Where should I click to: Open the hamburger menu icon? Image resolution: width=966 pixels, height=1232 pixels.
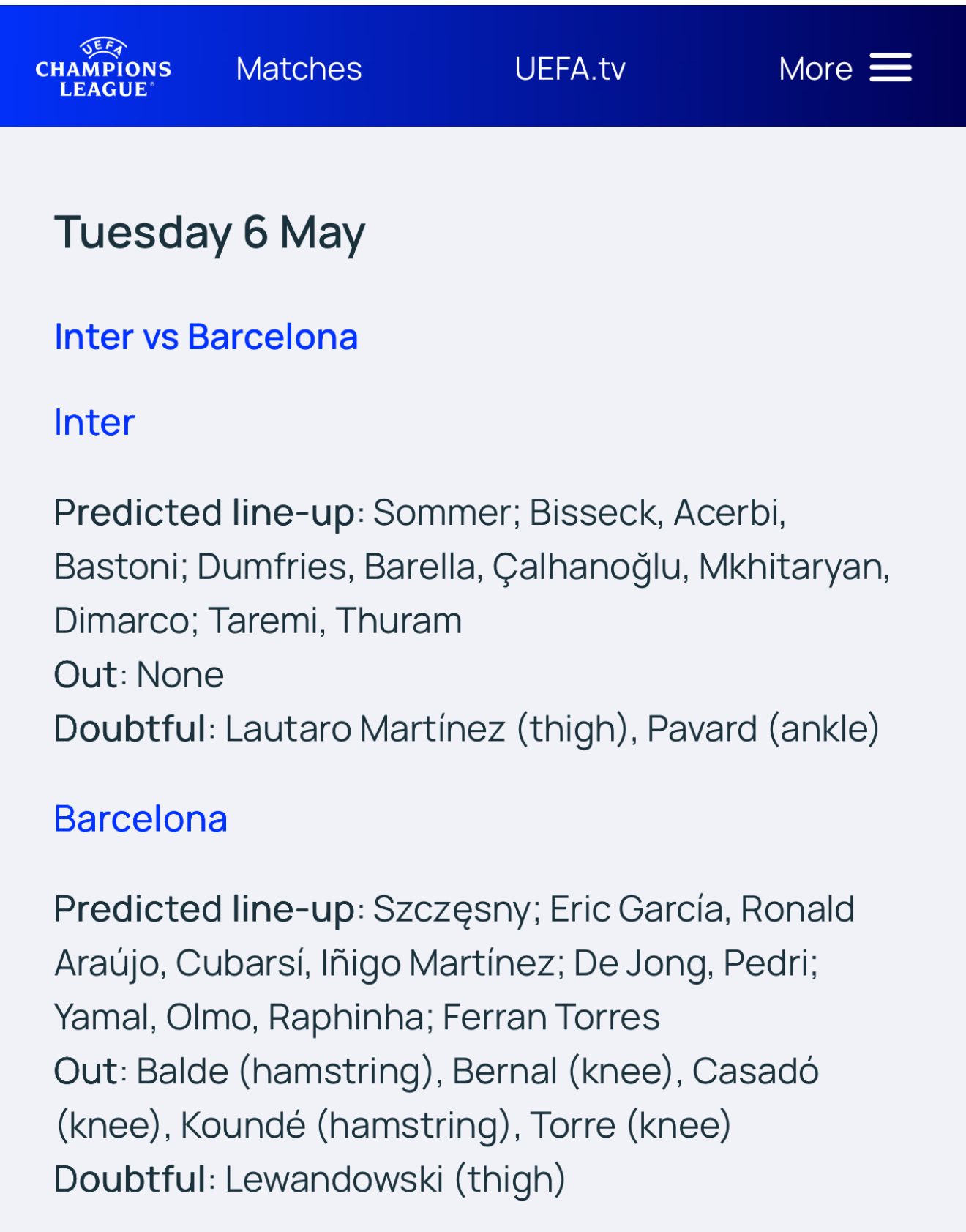891,68
